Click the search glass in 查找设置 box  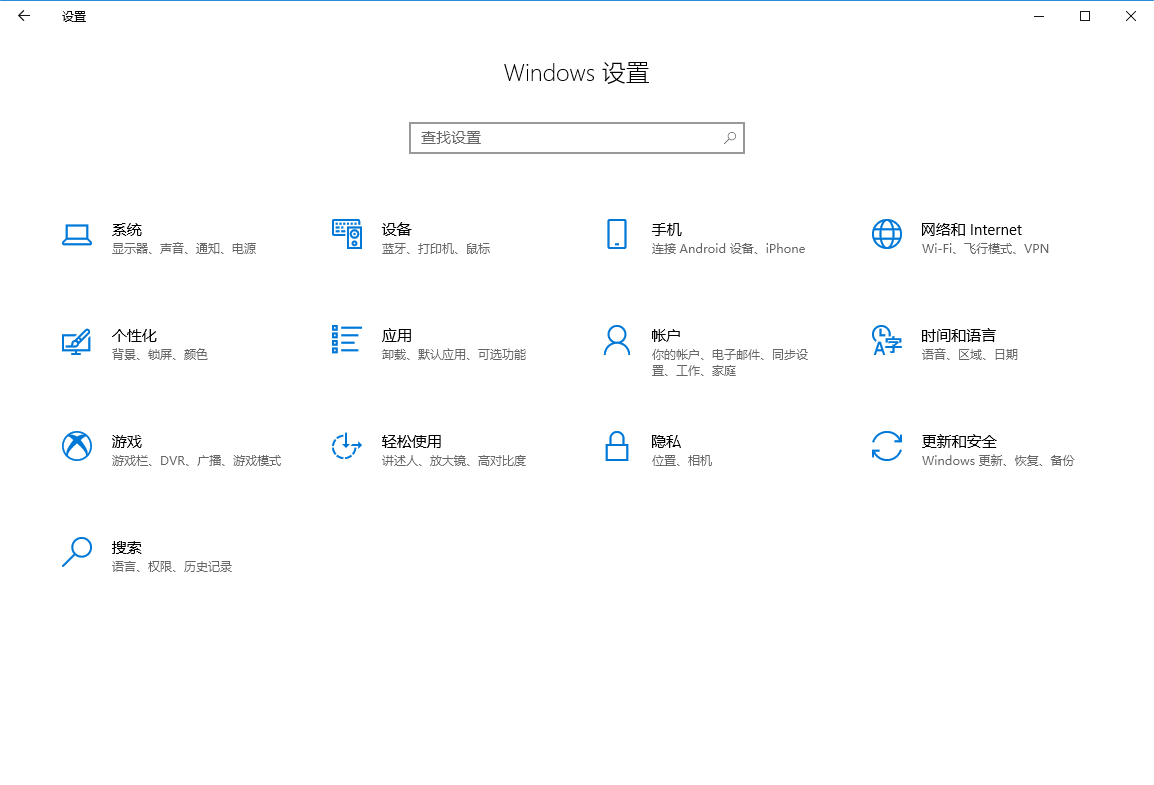point(730,138)
